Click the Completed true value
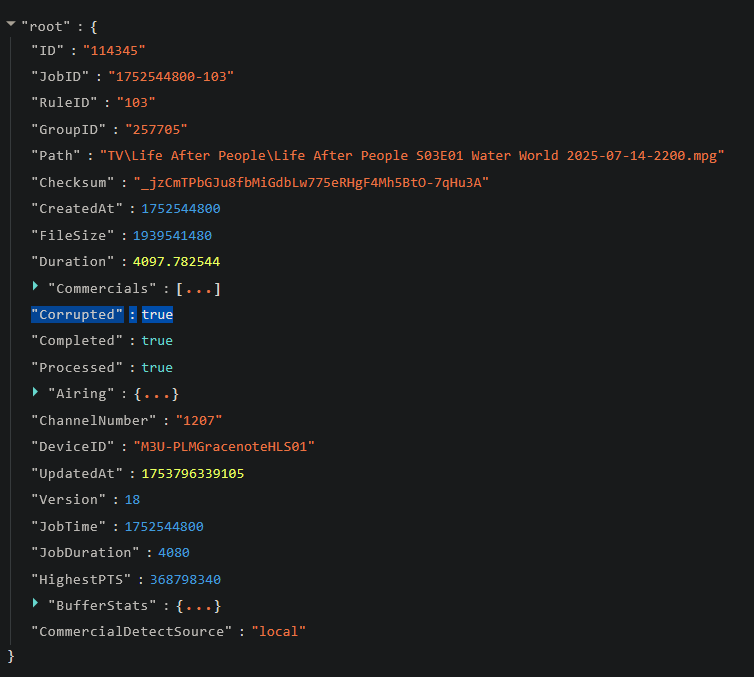Screen dimensions: 754x677 (x=157, y=341)
